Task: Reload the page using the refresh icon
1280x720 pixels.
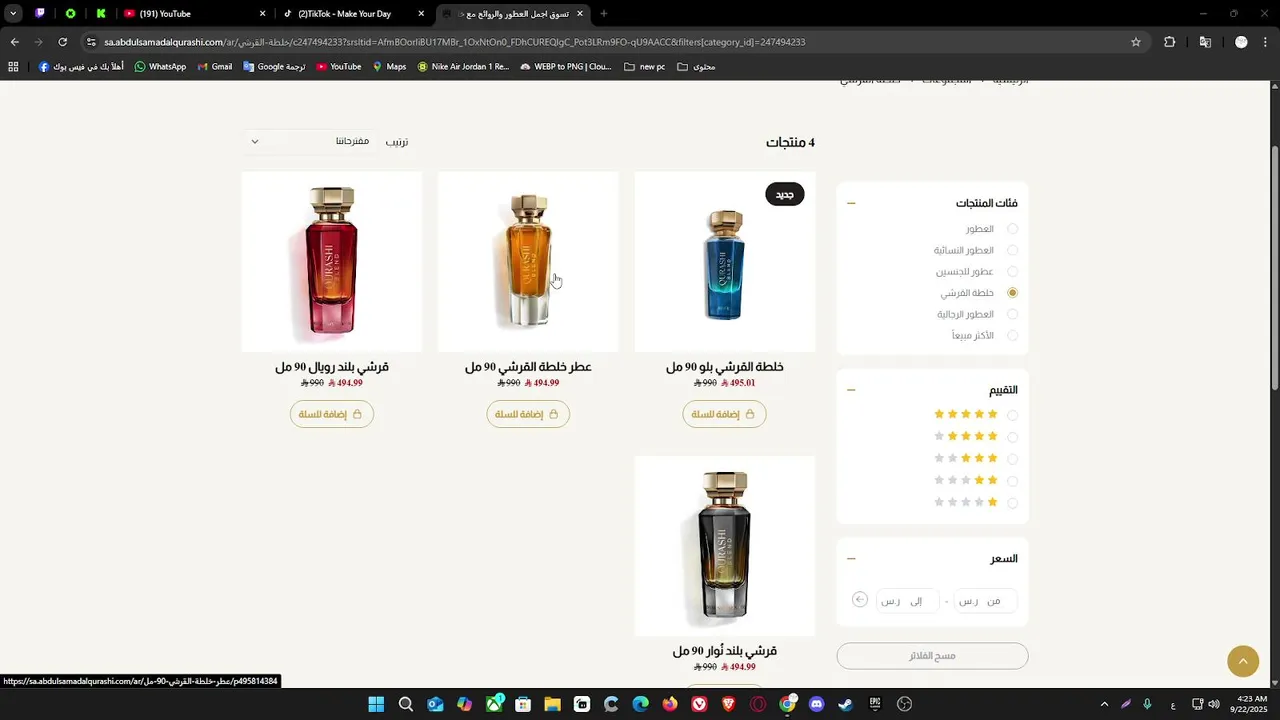Action: tap(63, 42)
